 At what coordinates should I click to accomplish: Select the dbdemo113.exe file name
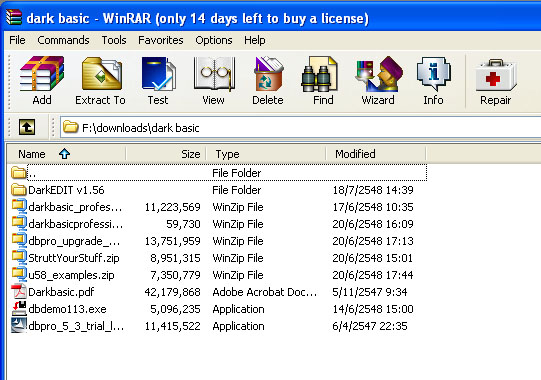point(67,309)
